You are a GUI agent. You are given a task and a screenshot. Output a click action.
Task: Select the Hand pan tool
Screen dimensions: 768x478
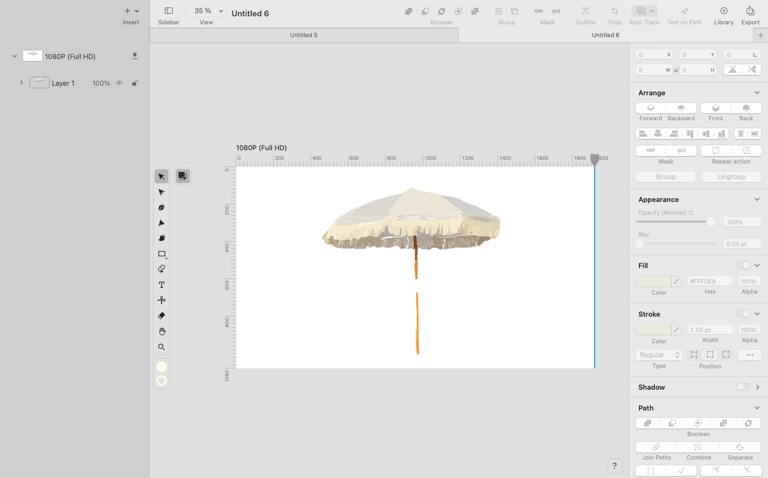[161, 332]
